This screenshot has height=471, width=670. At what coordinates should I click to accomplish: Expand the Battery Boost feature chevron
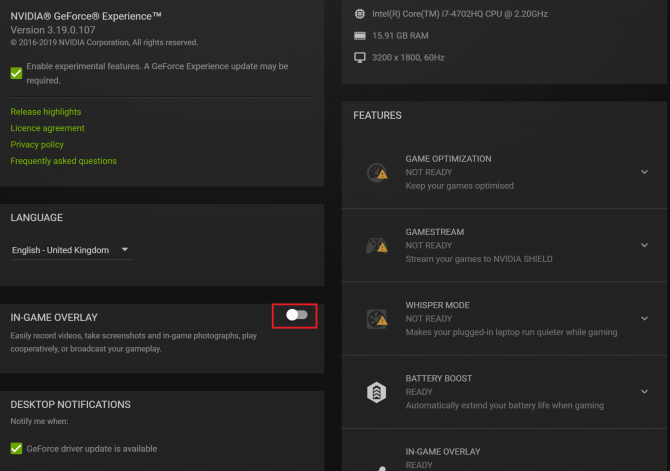coord(644,391)
